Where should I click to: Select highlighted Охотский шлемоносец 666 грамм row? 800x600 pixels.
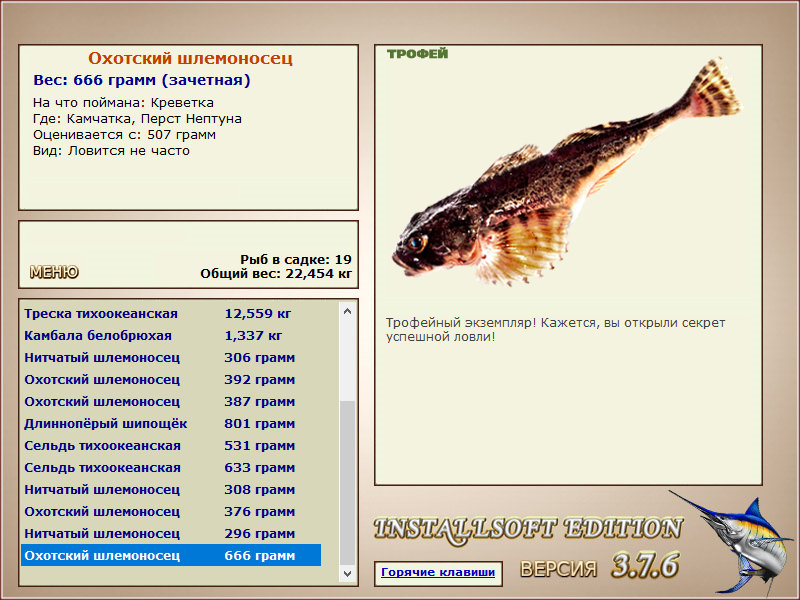[171, 555]
